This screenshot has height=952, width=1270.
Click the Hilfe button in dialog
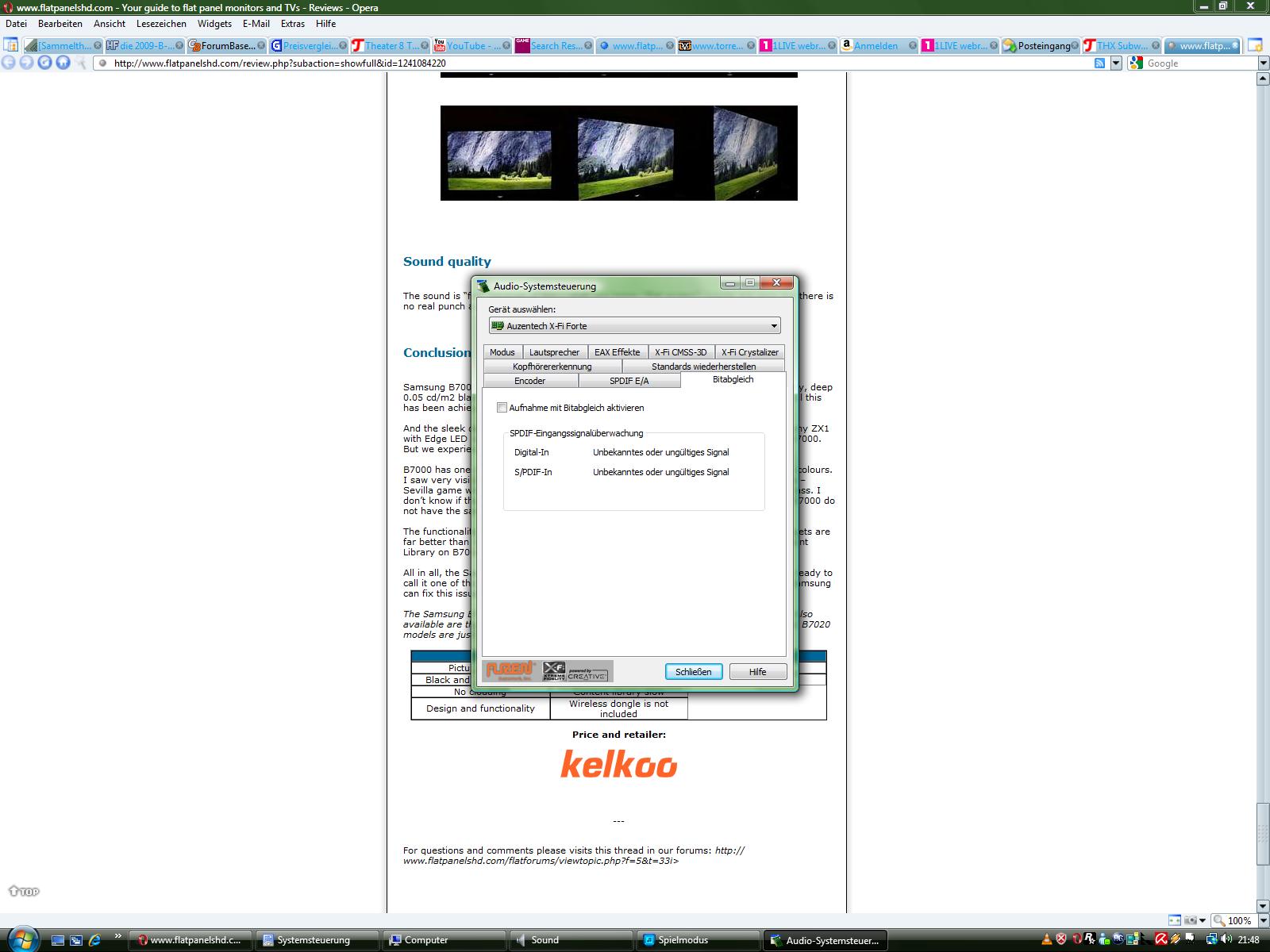point(758,671)
